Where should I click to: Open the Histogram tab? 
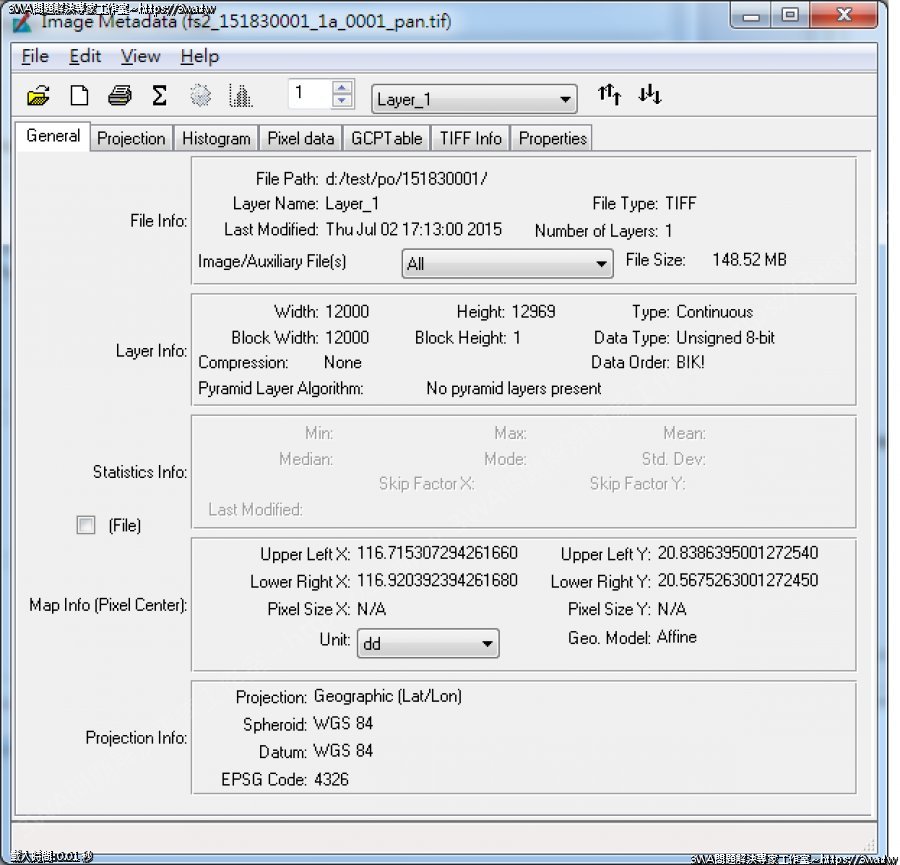216,138
